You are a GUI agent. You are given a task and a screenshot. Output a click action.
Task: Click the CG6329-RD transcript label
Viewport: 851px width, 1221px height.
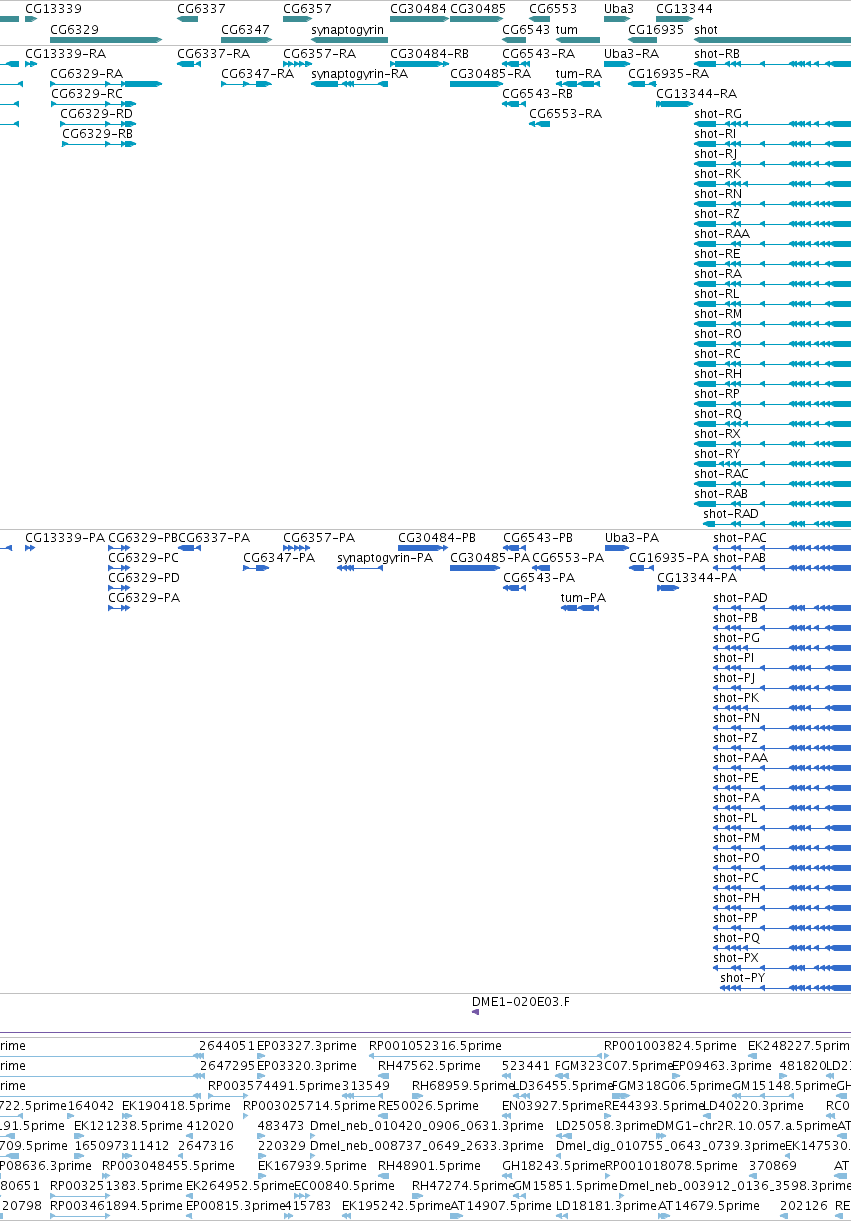[97, 114]
